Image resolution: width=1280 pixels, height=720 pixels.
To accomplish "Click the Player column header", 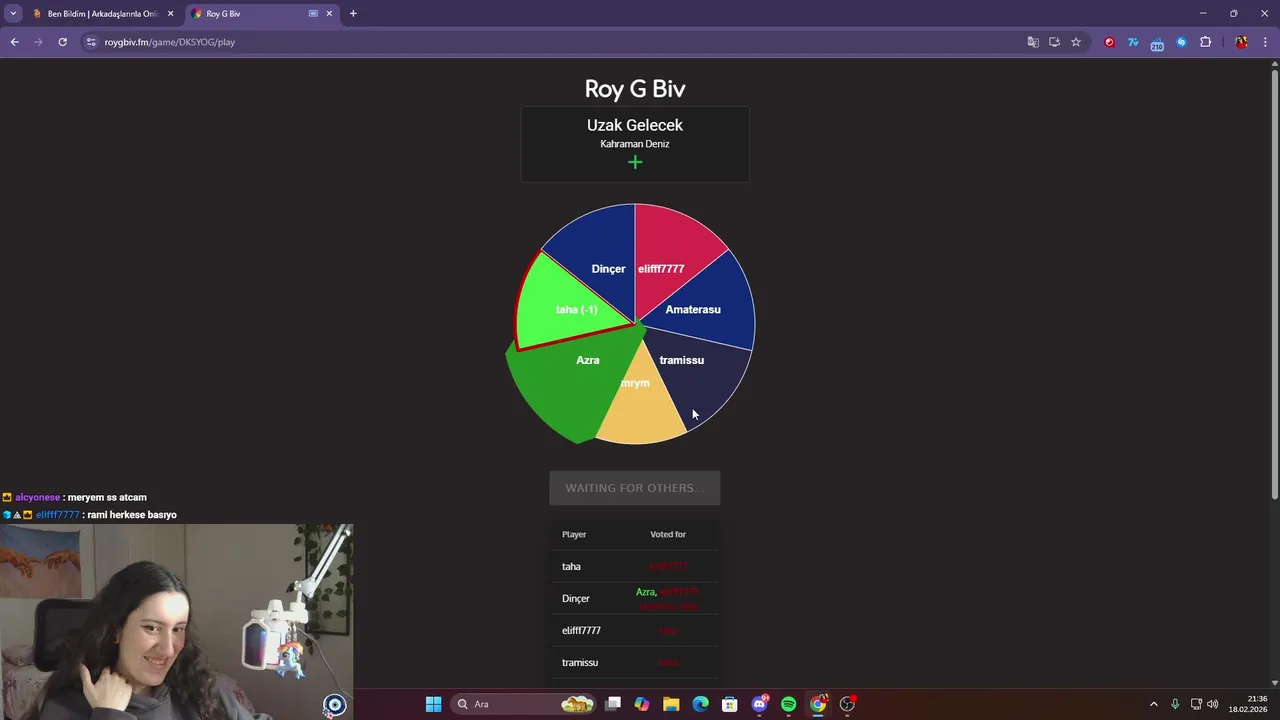I will 574,534.
